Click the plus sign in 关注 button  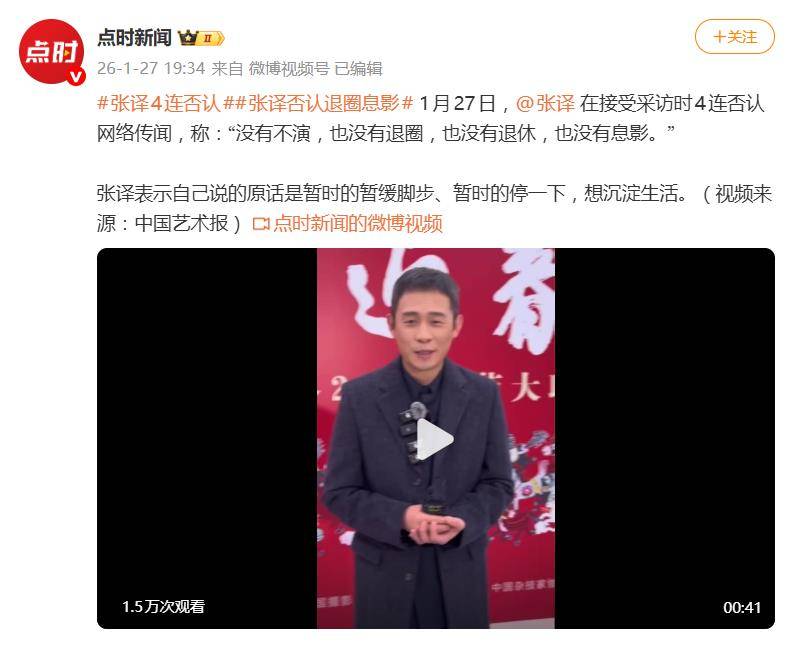pyautogui.click(x=719, y=37)
